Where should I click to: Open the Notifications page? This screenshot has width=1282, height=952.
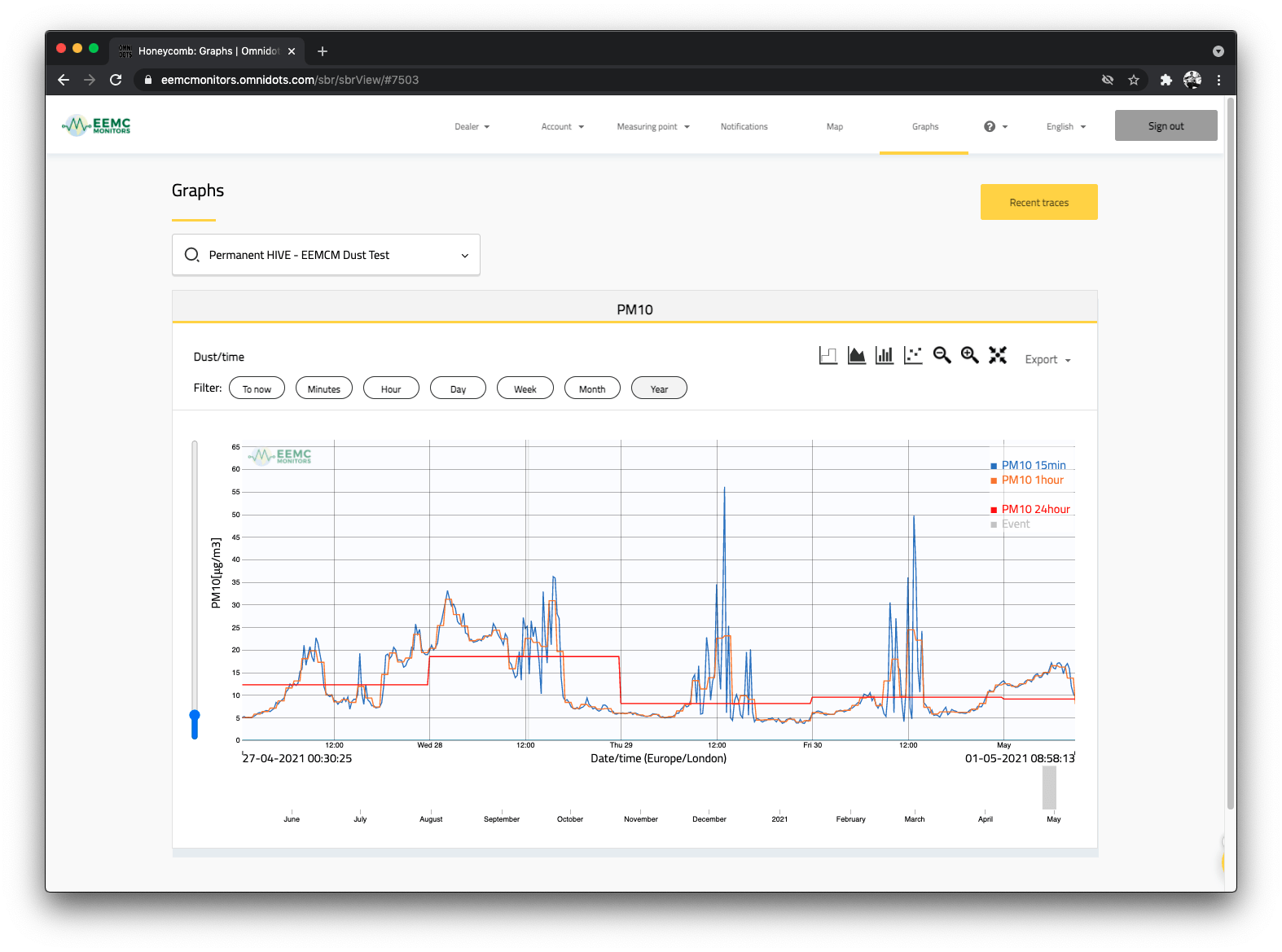point(744,126)
